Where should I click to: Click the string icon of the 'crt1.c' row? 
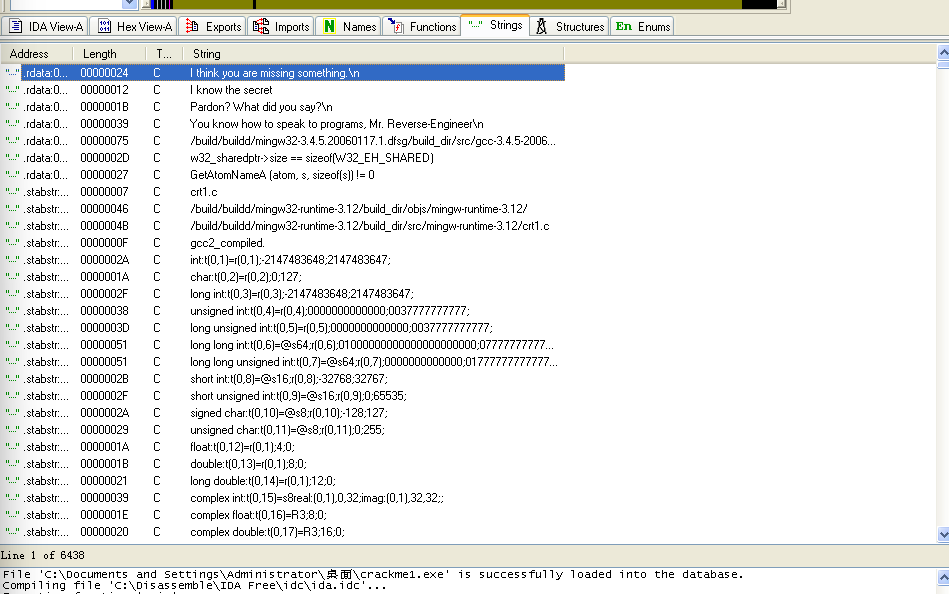(x=12, y=192)
